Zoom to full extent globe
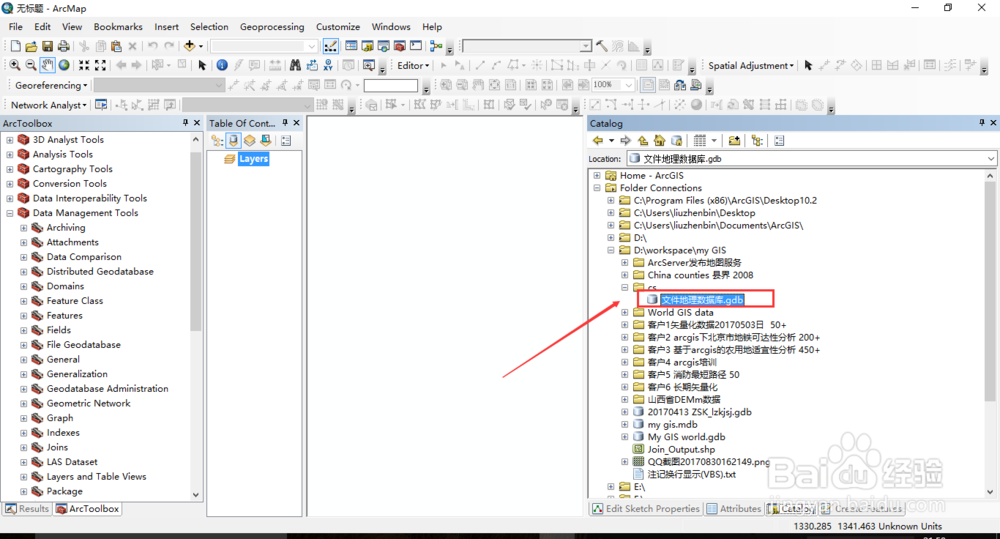The height and width of the screenshot is (539, 1000). tap(64, 65)
